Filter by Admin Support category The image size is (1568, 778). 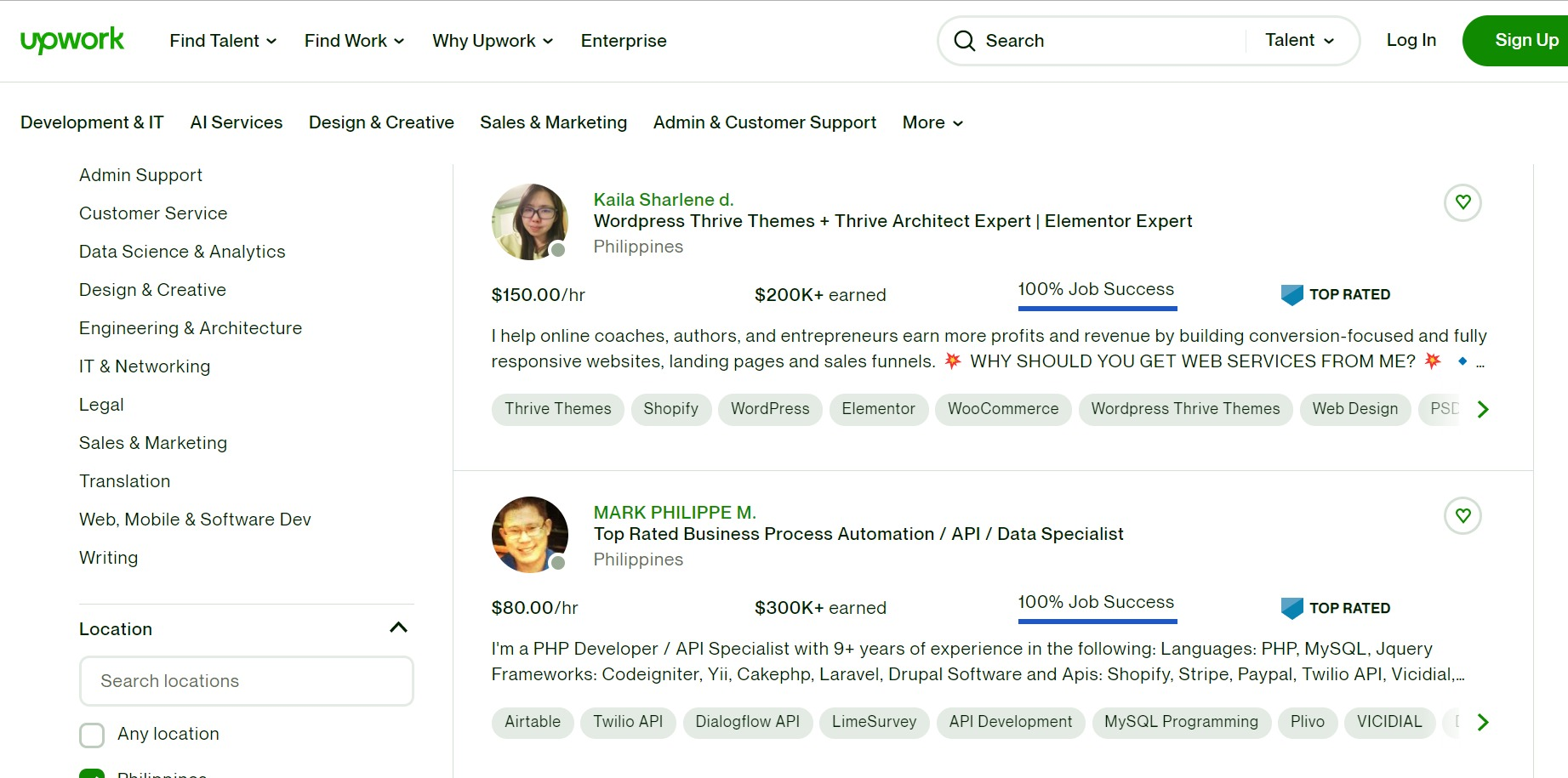140,175
